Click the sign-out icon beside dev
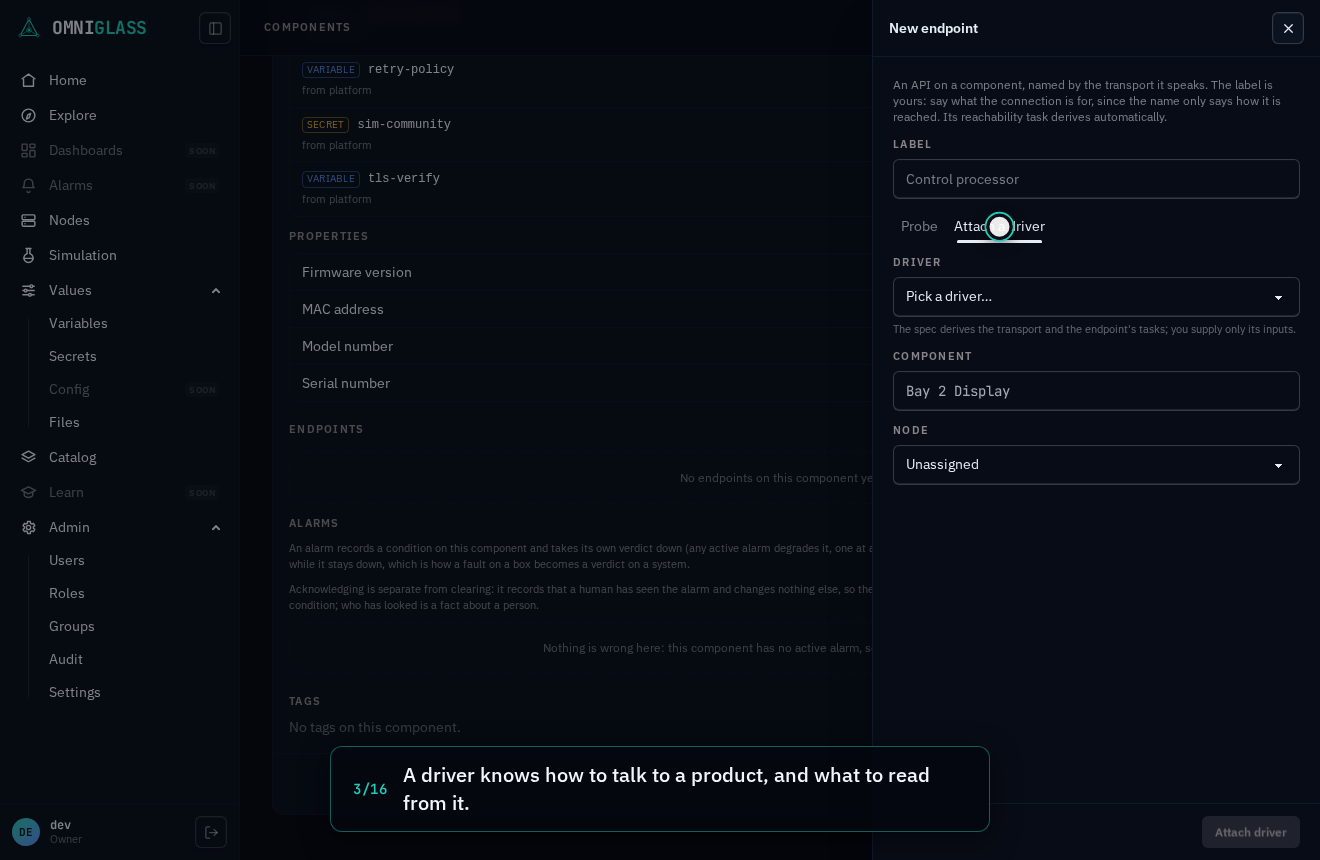The image size is (1320, 860). pos(211,832)
